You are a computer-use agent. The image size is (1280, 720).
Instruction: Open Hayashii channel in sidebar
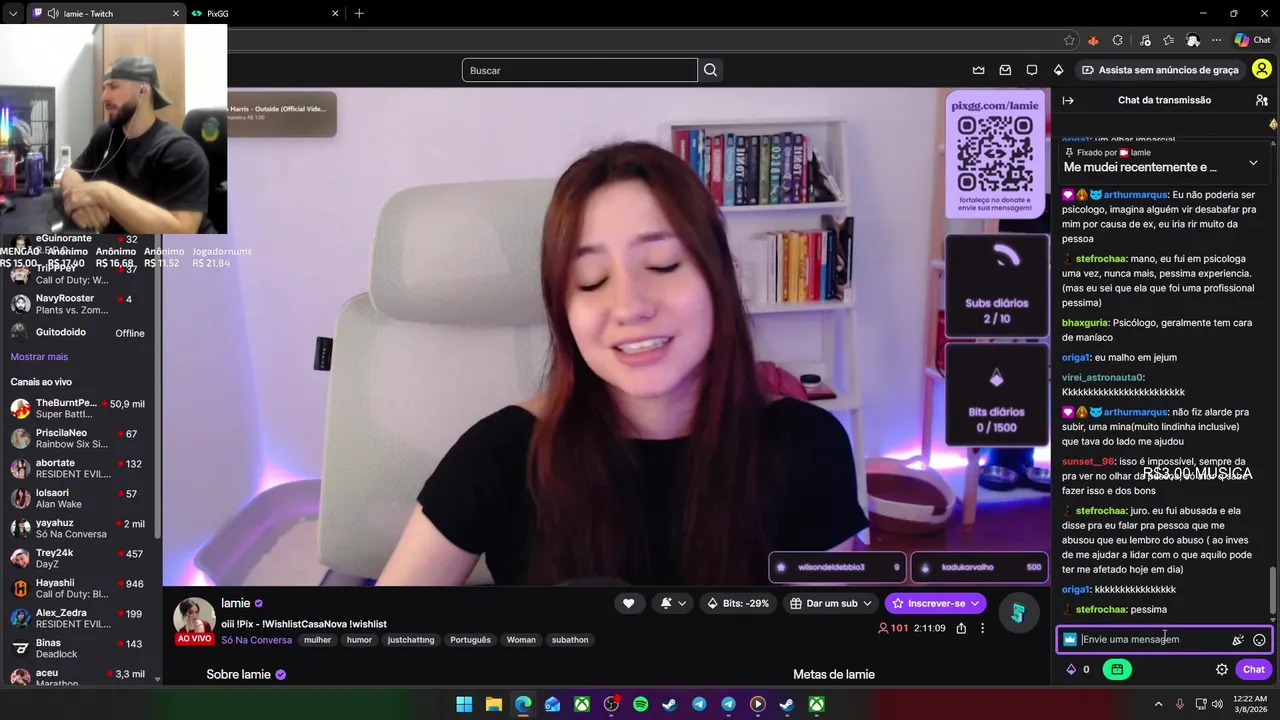(x=78, y=588)
